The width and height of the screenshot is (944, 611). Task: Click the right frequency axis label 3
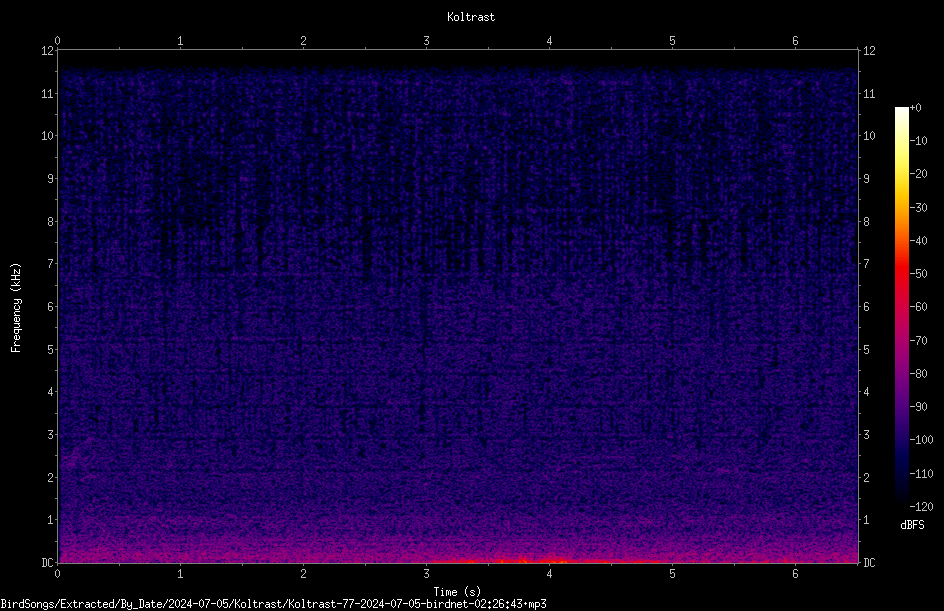pyautogui.click(x=867, y=435)
